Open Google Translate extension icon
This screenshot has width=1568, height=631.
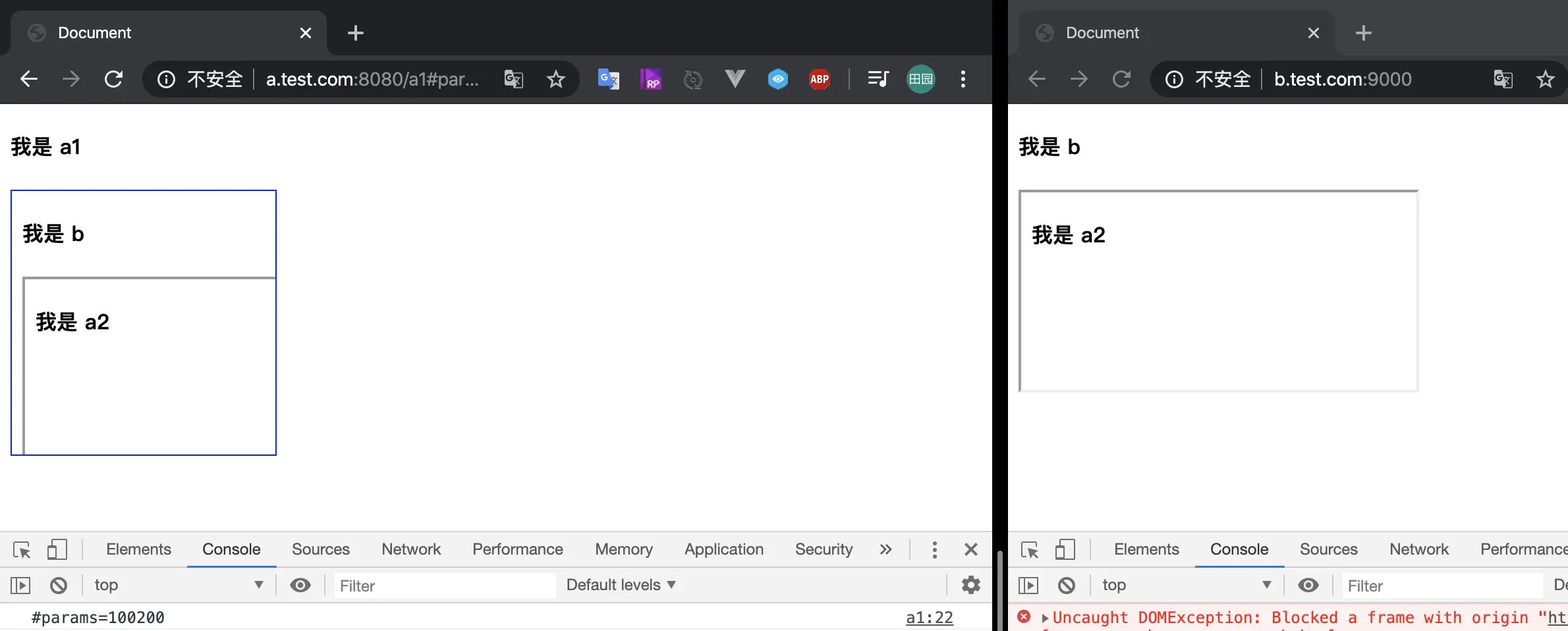[x=608, y=79]
